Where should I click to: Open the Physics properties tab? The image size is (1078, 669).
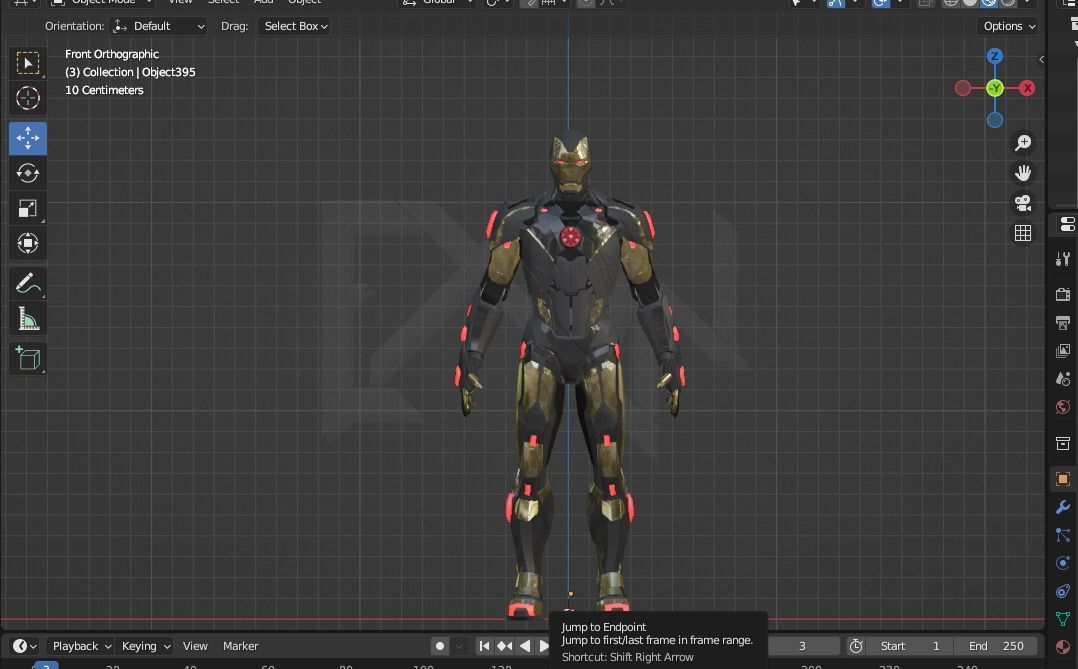(1063, 563)
